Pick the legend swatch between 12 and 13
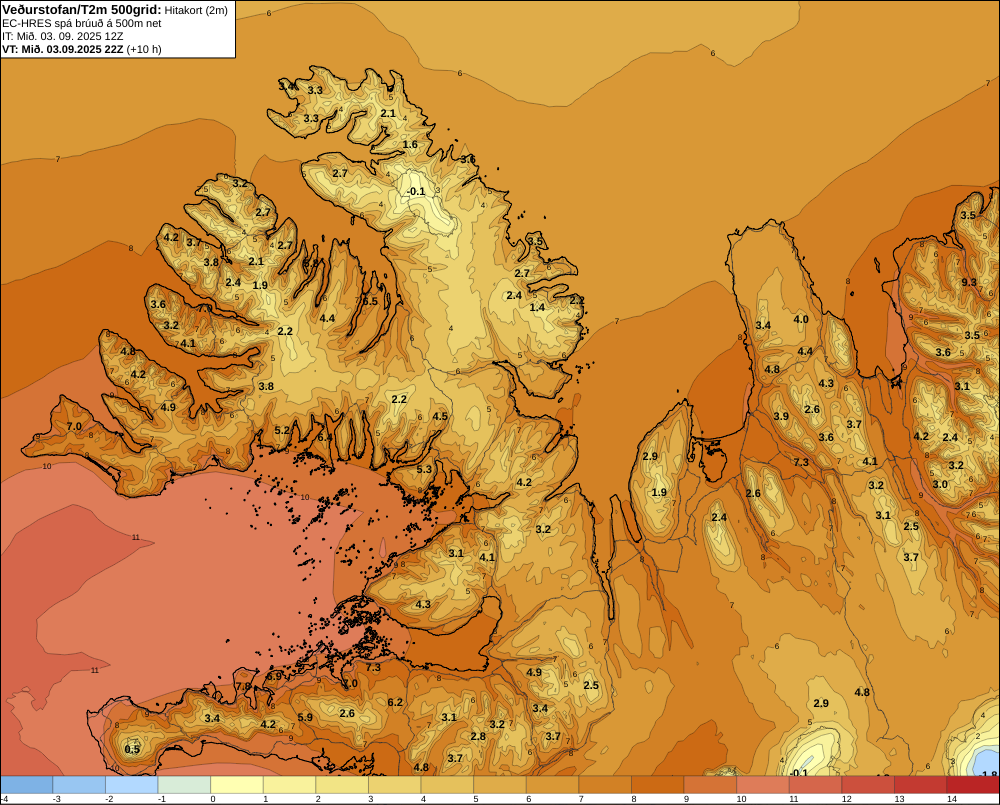1000x805 pixels. click(868, 785)
